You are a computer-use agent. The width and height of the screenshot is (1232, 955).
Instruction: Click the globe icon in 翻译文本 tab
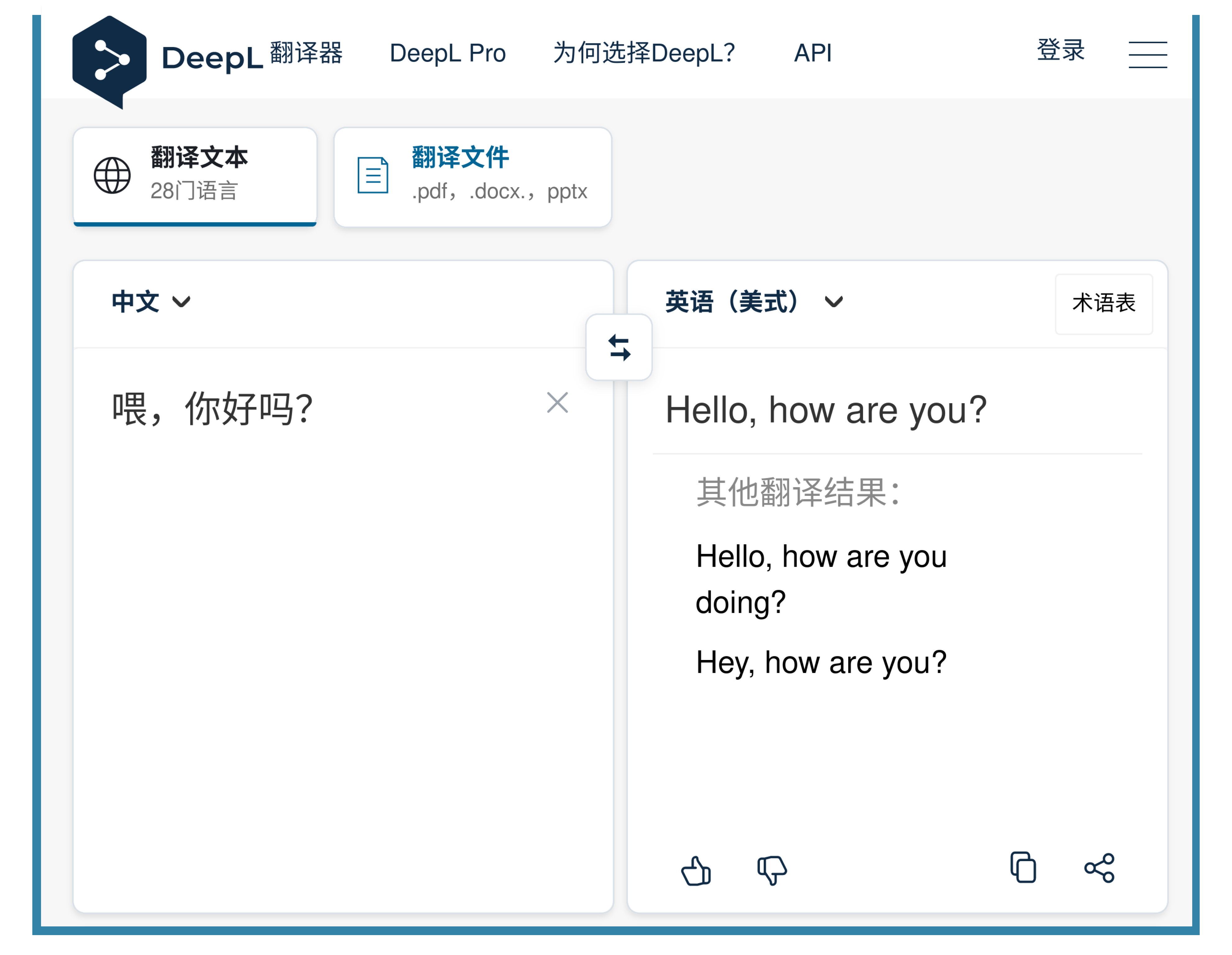(x=112, y=175)
